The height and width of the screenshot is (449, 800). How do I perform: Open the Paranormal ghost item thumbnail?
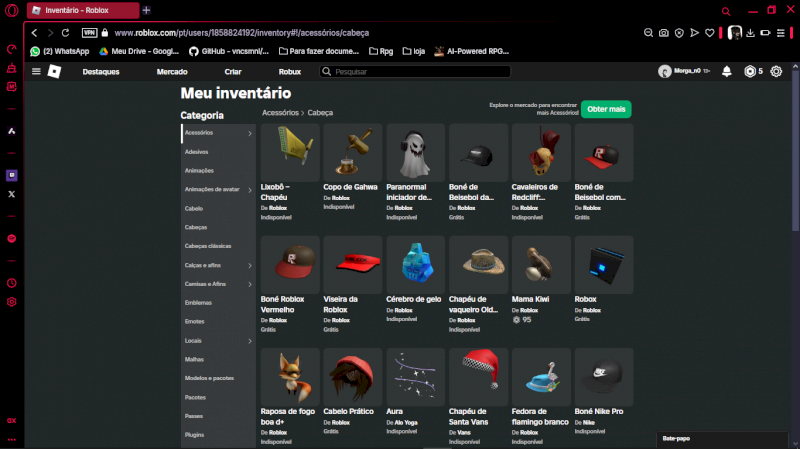(x=415, y=153)
